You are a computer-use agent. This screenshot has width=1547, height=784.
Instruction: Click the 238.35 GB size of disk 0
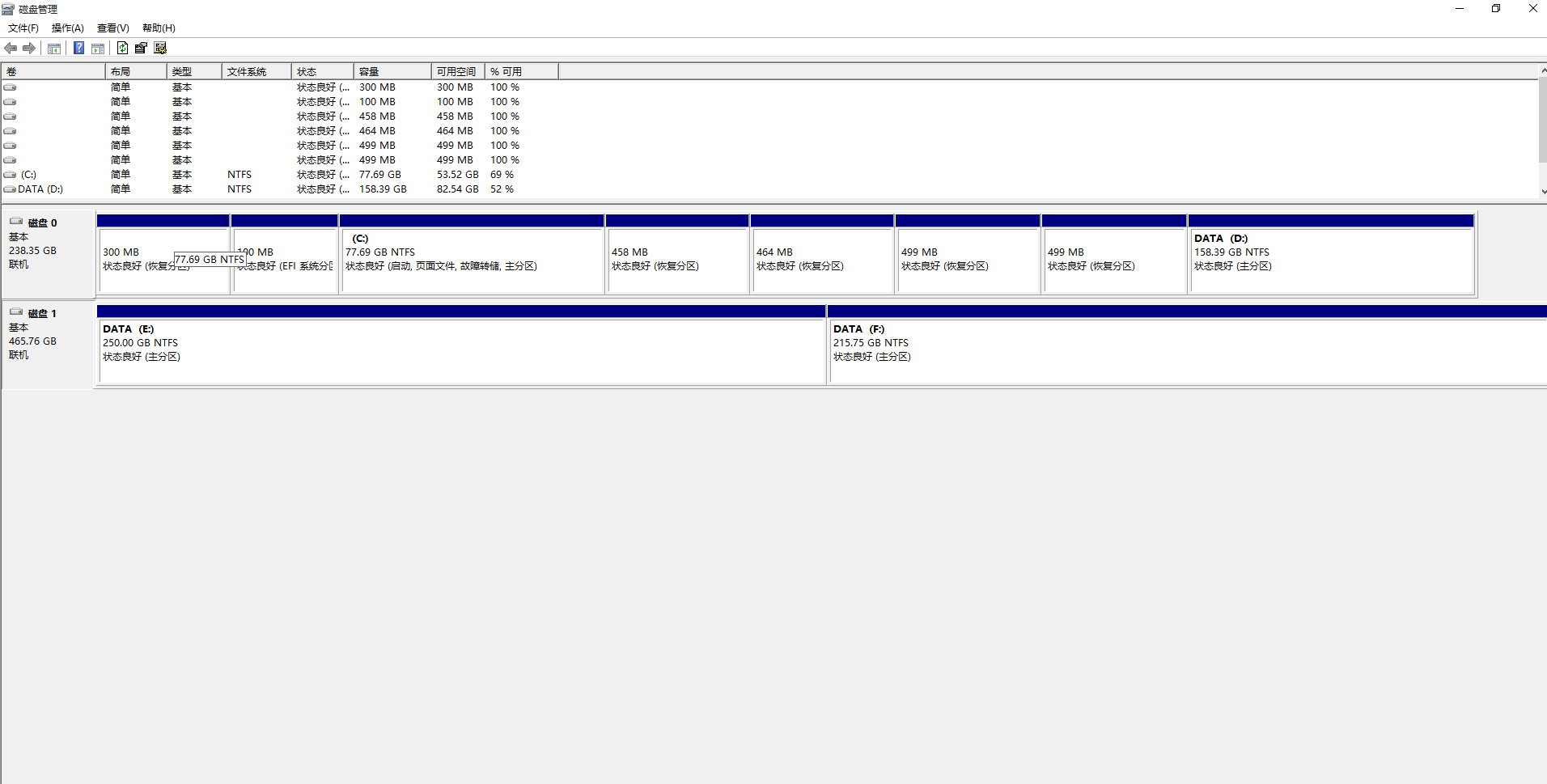[33, 251]
